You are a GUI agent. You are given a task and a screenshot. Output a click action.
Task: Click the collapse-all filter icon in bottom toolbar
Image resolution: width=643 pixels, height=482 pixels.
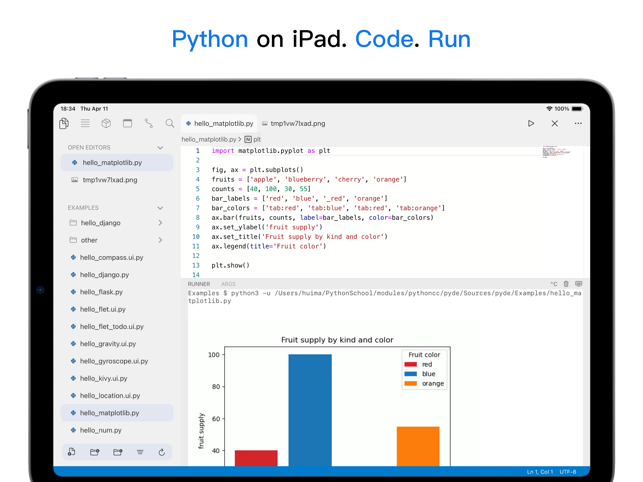coord(140,452)
